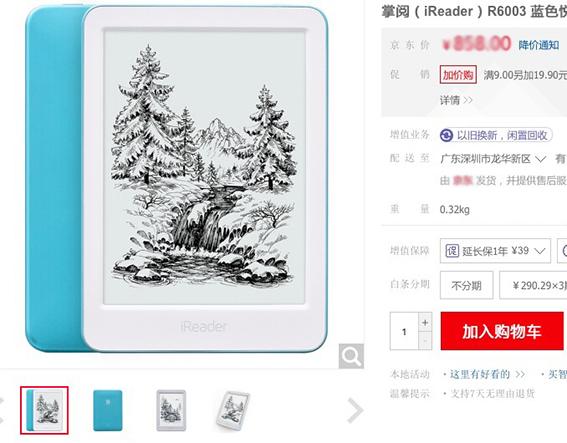Choose the ¥290.29×3期 installment option

click(x=533, y=285)
